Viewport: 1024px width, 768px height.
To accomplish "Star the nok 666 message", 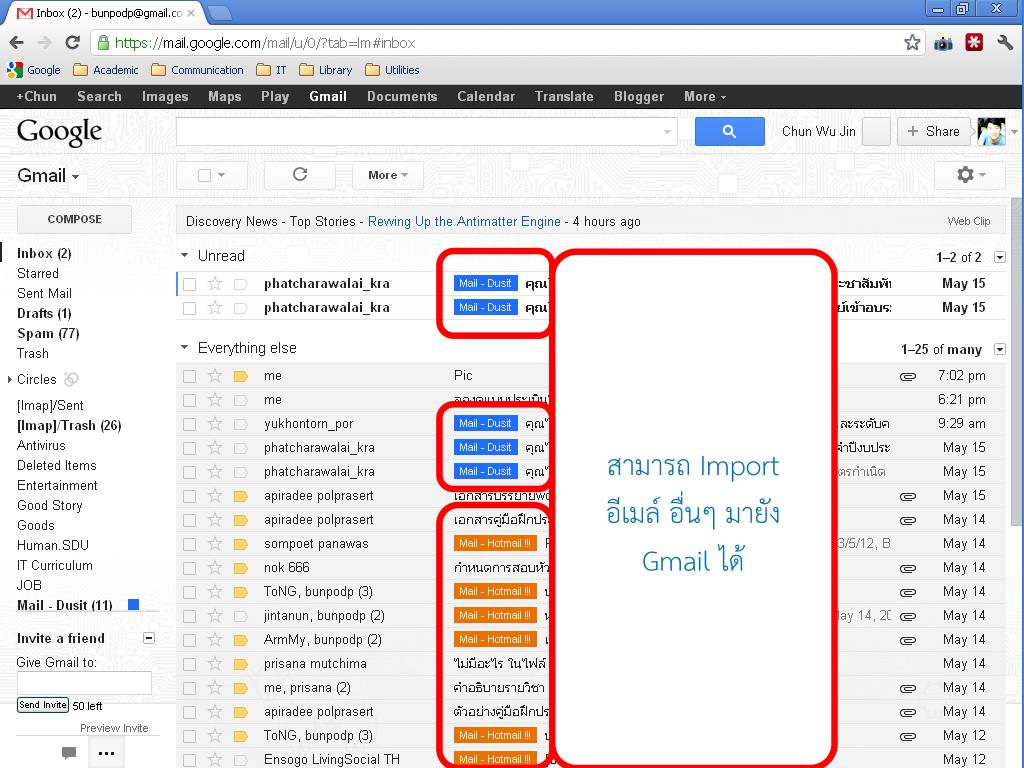I will tap(215, 568).
